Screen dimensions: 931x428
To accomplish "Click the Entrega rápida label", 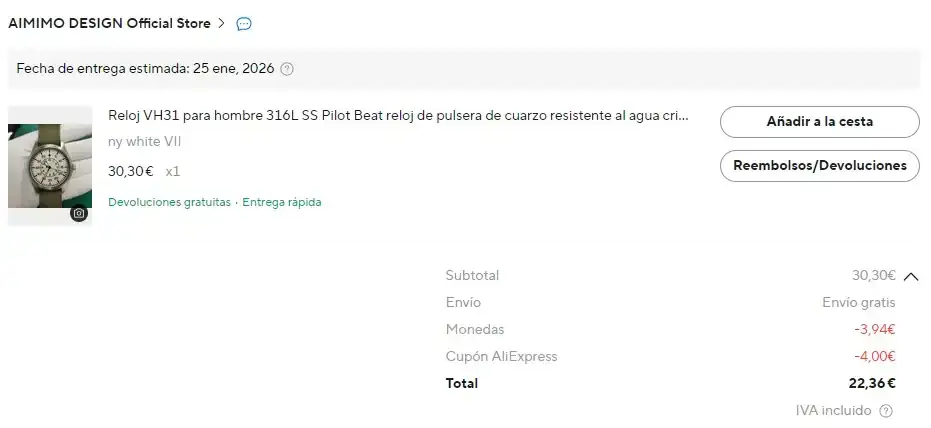I will coord(281,202).
